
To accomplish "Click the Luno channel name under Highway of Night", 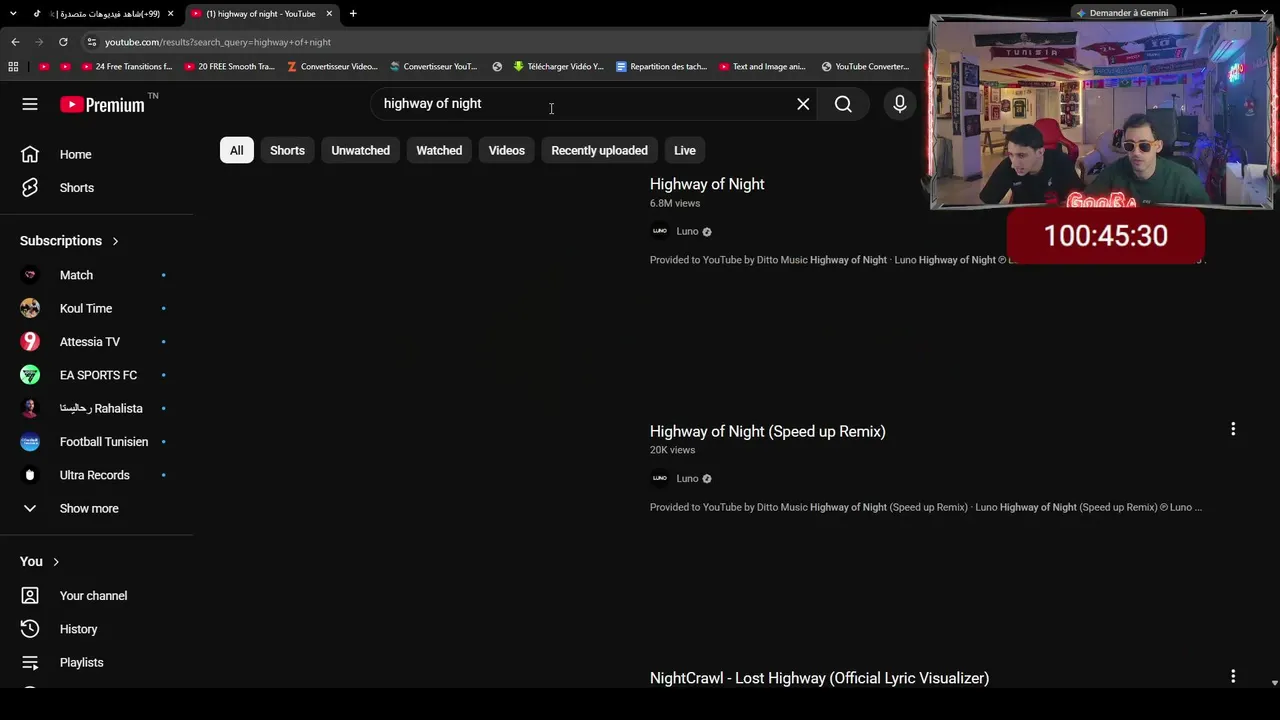I will click(x=687, y=231).
